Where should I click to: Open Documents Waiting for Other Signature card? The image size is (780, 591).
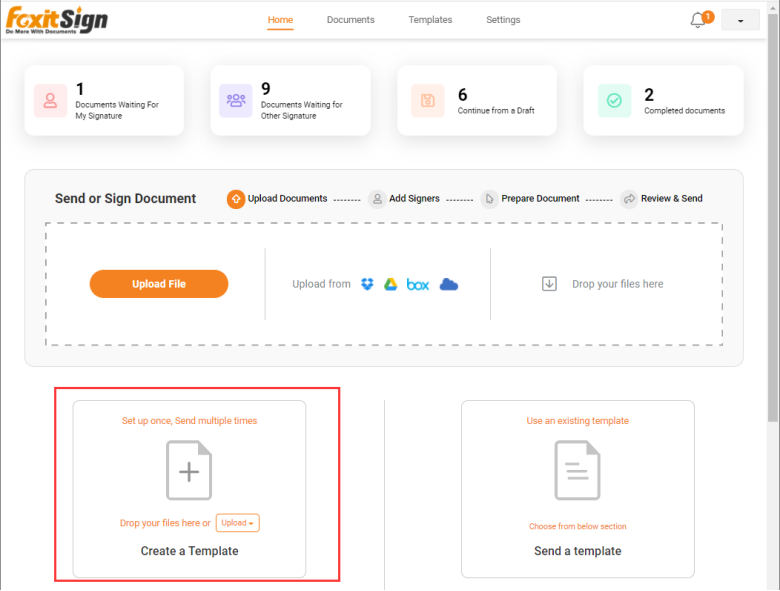[291, 100]
